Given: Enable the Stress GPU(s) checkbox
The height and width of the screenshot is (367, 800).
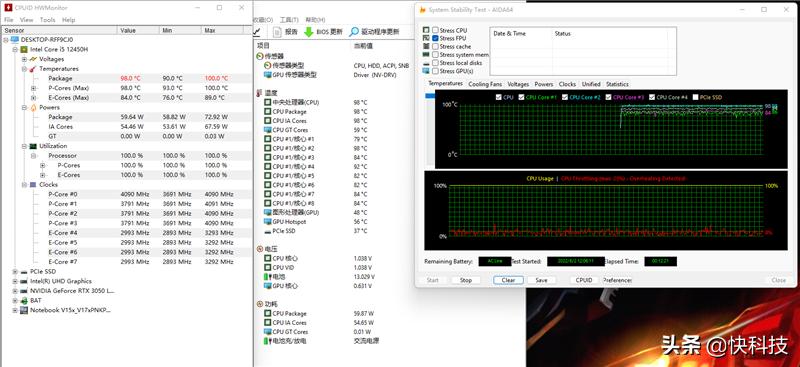Looking at the screenshot, I should [435, 71].
